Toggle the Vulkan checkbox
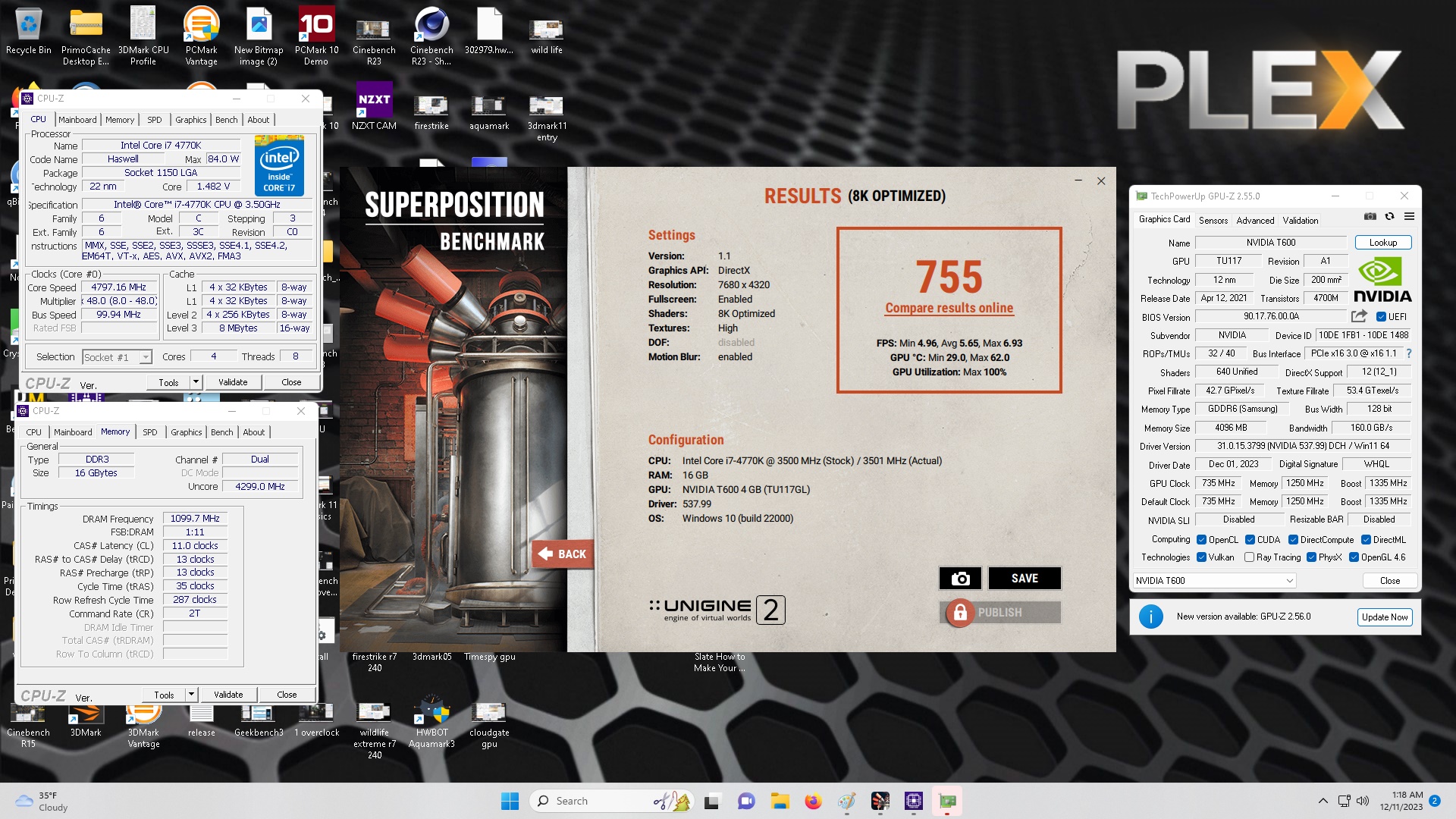Viewport: 1456px width, 819px height. click(1201, 557)
